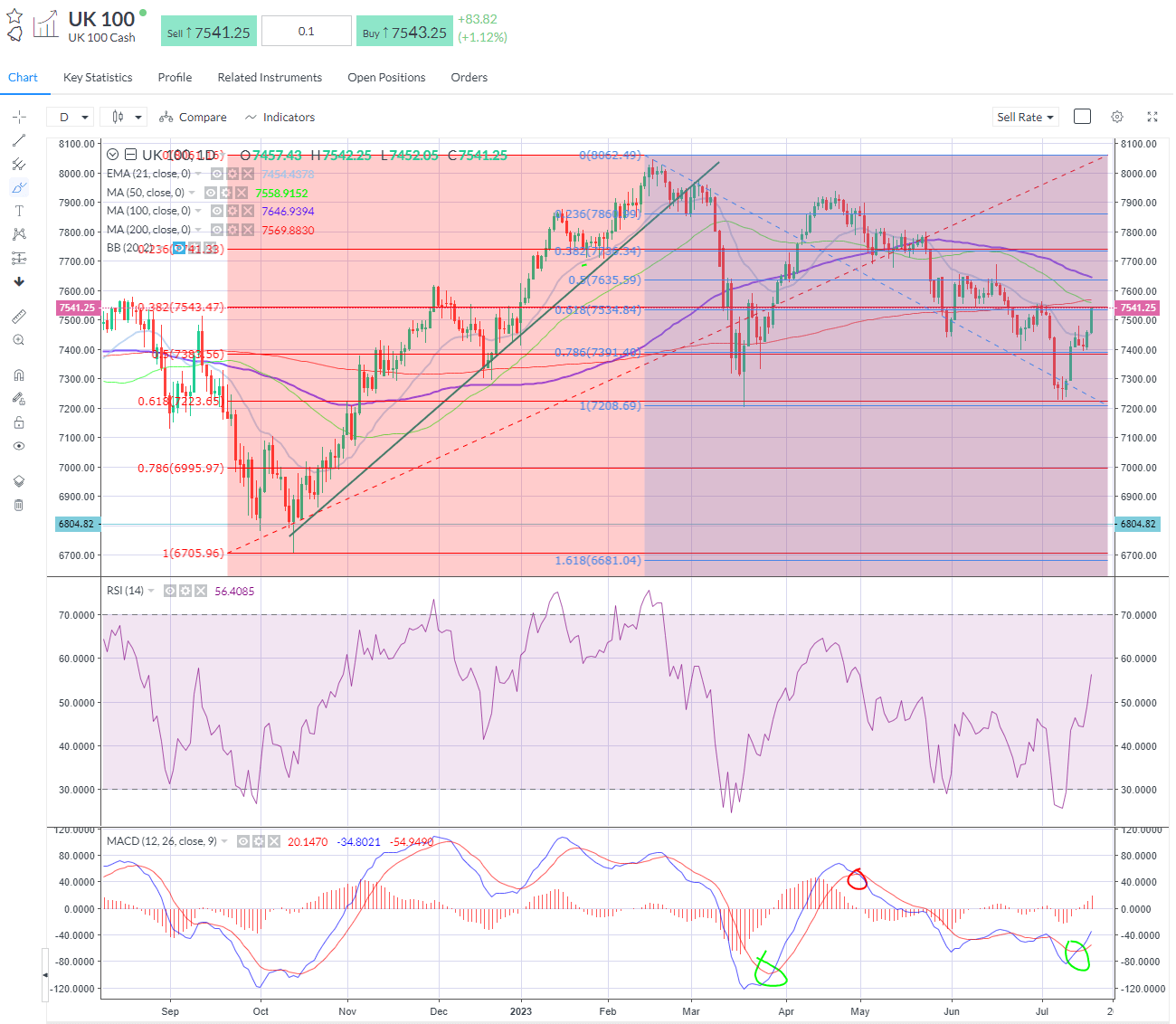Expand MA (50, close, 0) dropdown arrow
The image size is (1176, 1024).
pos(192,193)
